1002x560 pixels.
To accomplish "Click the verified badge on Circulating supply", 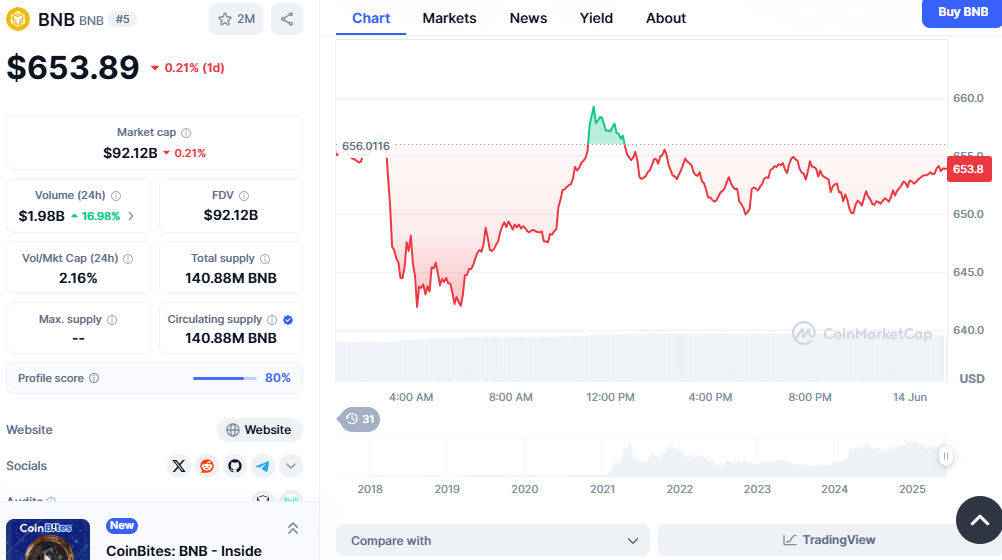I will point(288,320).
